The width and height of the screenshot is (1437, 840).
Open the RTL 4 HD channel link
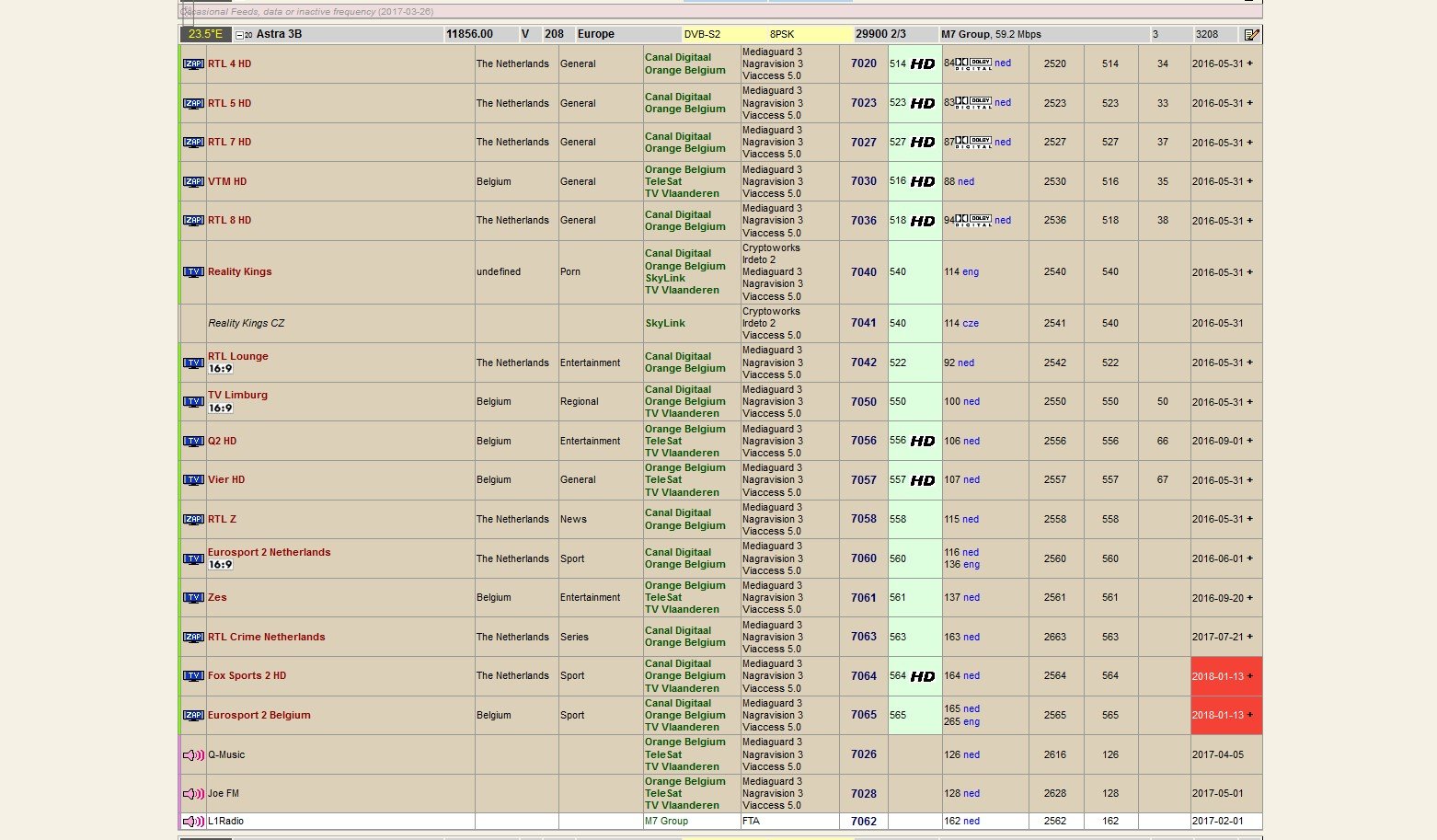(x=229, y=64)
